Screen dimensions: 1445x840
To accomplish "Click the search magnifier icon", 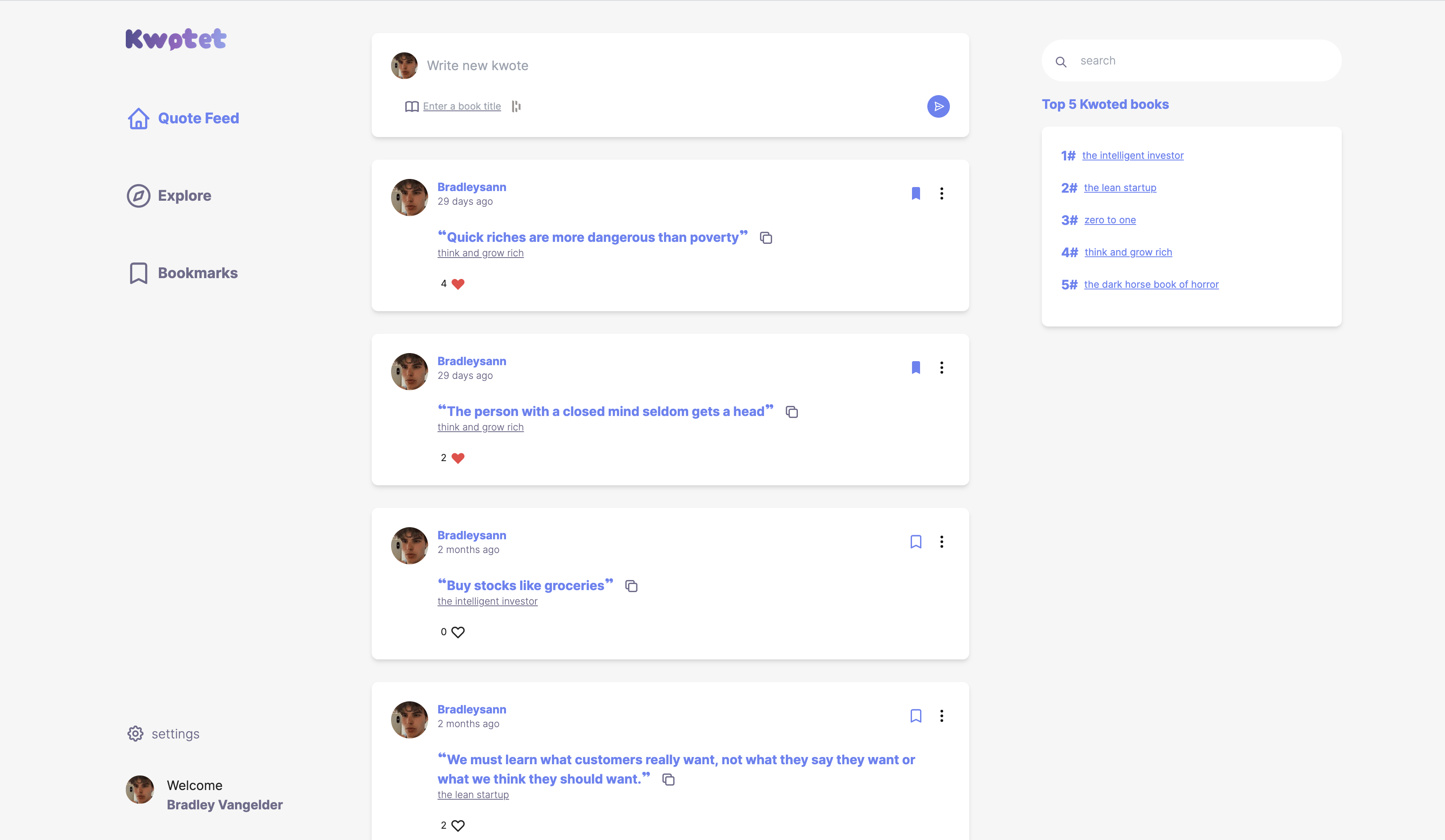I will [x=1061, y=61].
